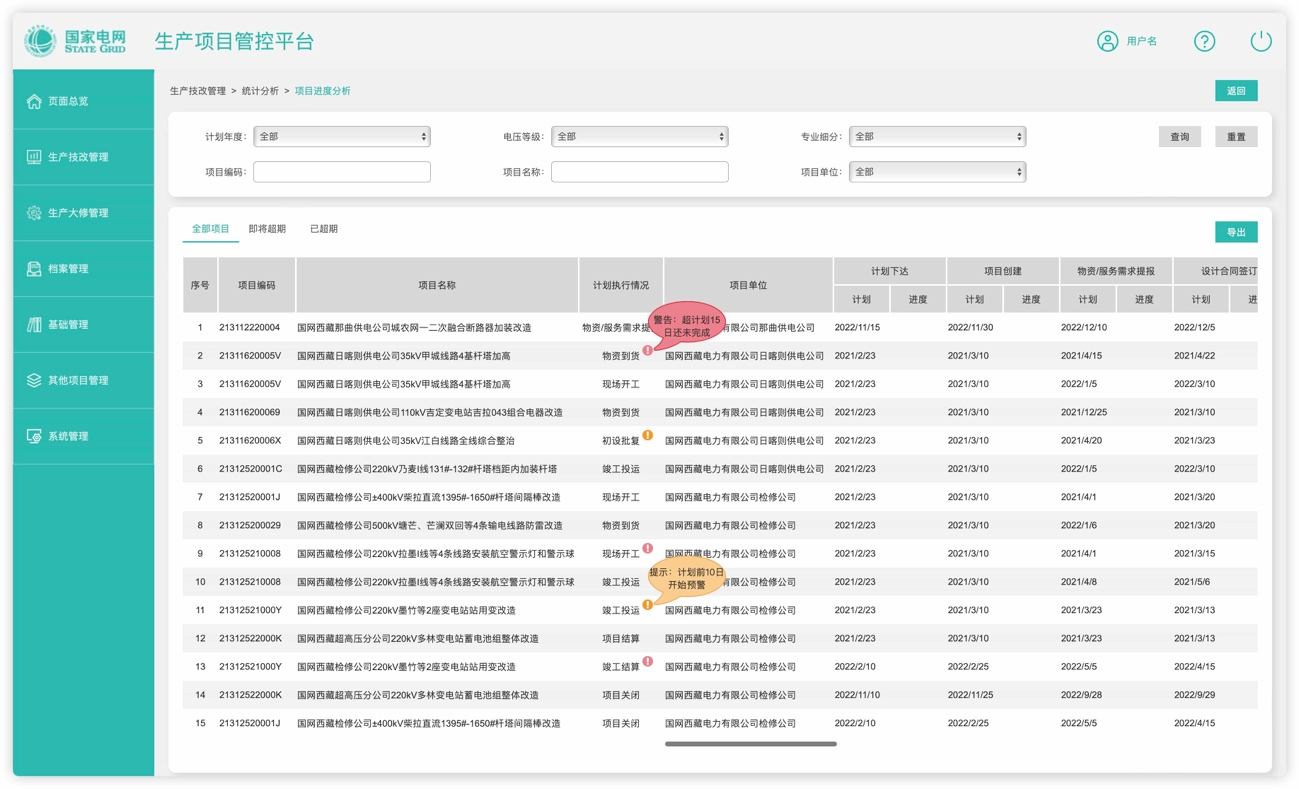Click 项目进度分析 breadcrumb
1299x789 pixels.
(x=323, y=91)
